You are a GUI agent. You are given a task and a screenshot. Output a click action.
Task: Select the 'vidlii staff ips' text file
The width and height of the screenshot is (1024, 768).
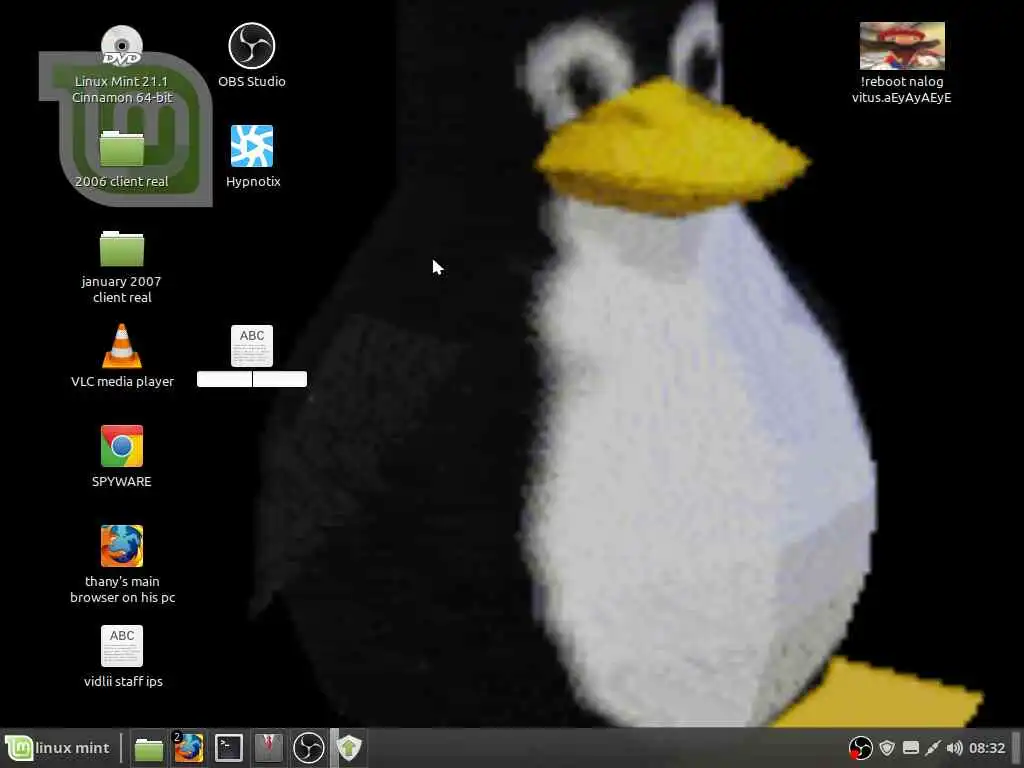coord(121,646)
